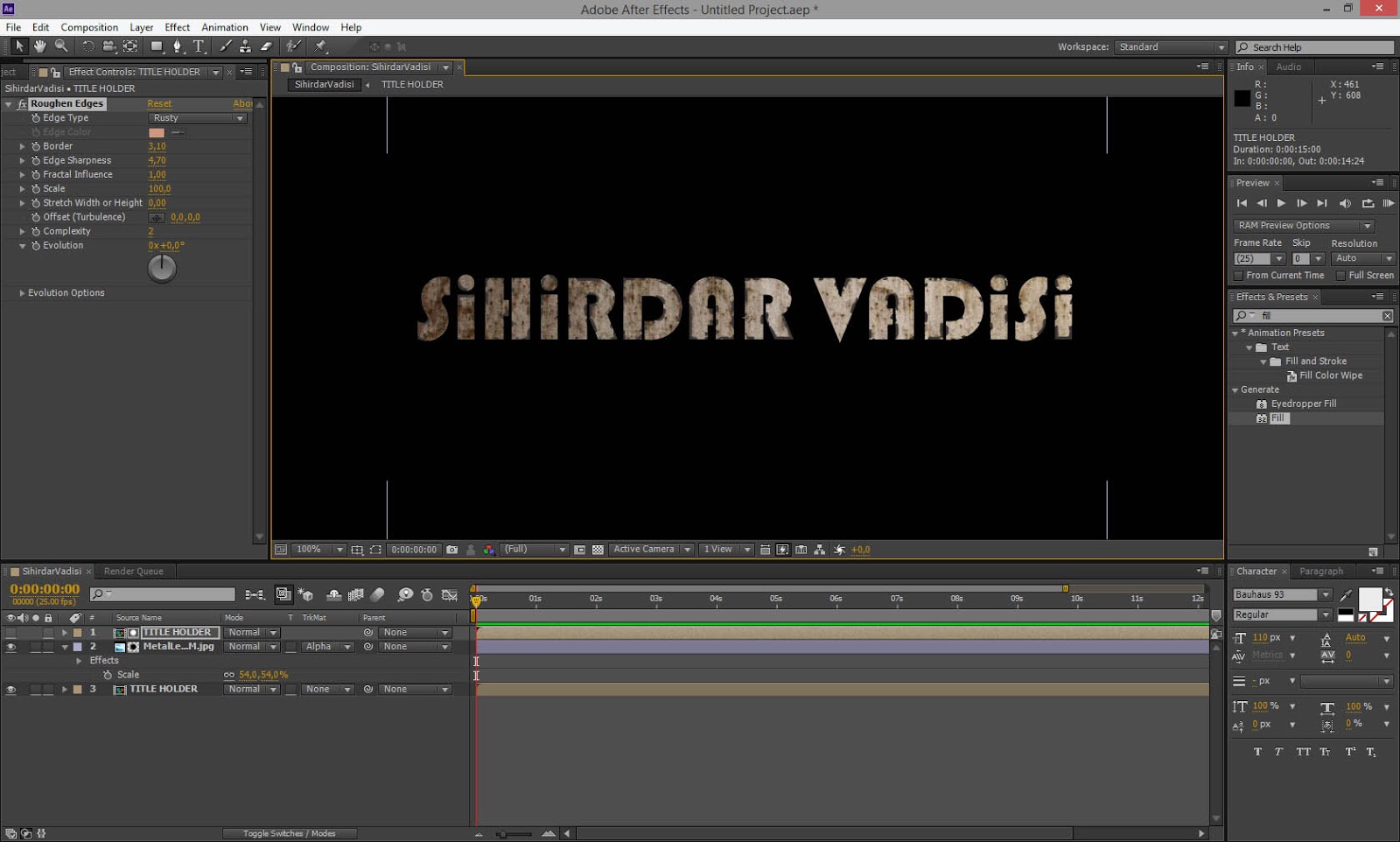The height and width of the screenshot is (842, 1400).
Task: Select the Horizontal Type tool
Action: coord(199,46)
